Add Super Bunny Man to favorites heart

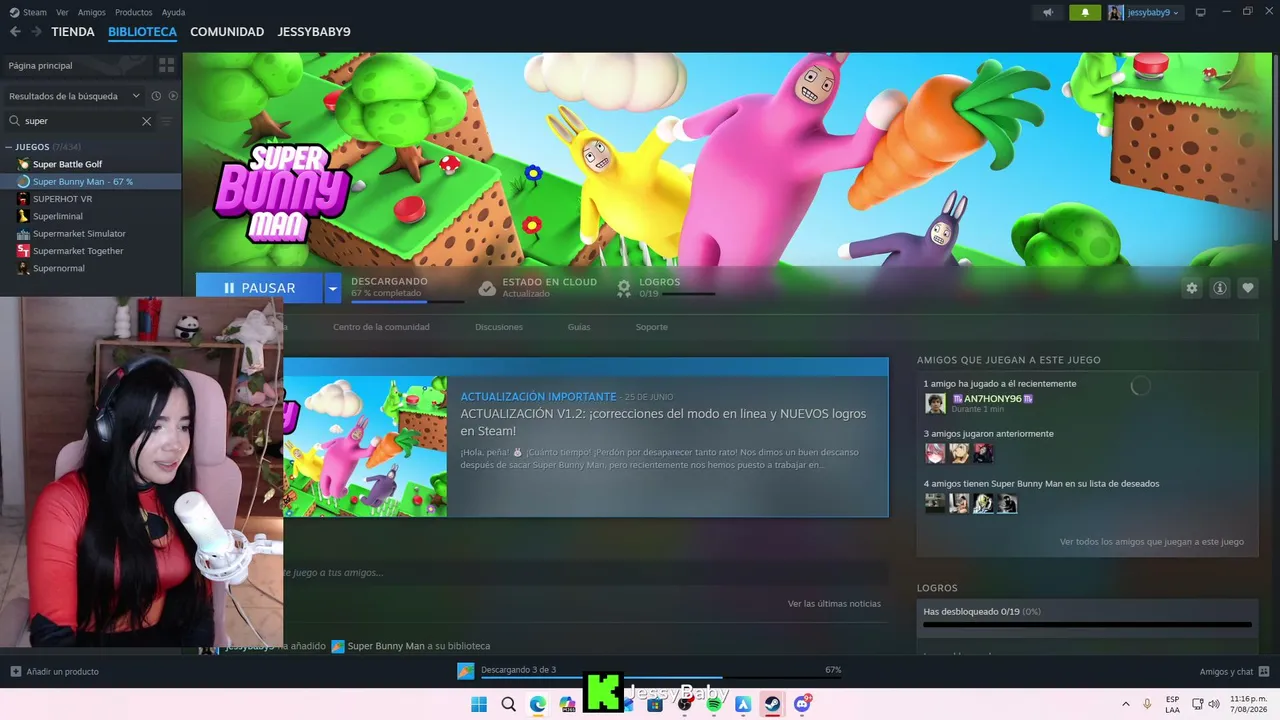click(1248, 288)
